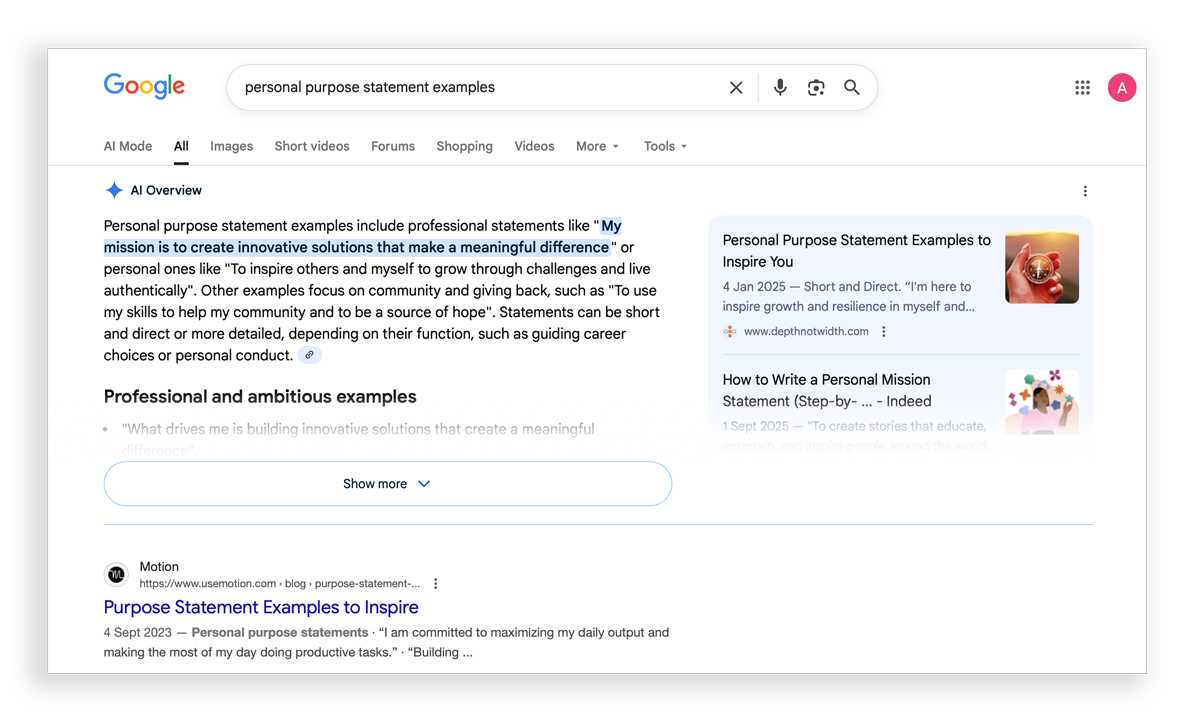Open the Videos tab
The height and width of the screenshot is (722, 1194).
click(534, 146)
